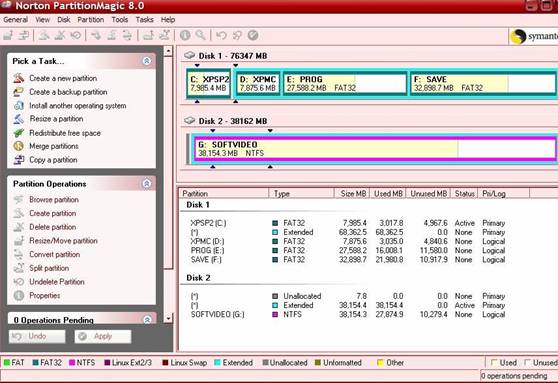Open the Tasks menu
Viewport: 558px width, 383px height.
[144, 20]
